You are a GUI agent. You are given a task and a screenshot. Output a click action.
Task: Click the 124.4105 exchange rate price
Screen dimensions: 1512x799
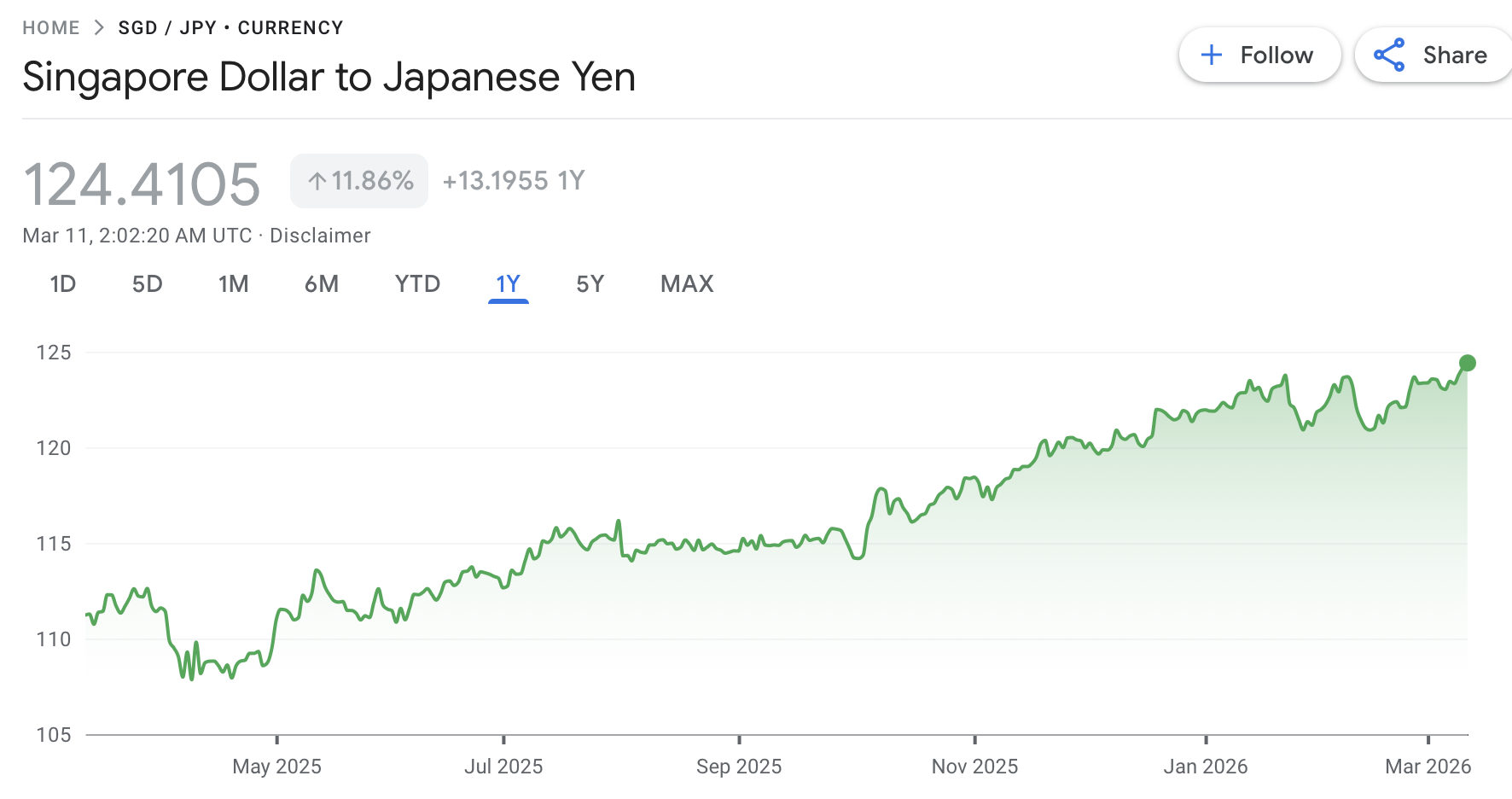pos(141,180)
